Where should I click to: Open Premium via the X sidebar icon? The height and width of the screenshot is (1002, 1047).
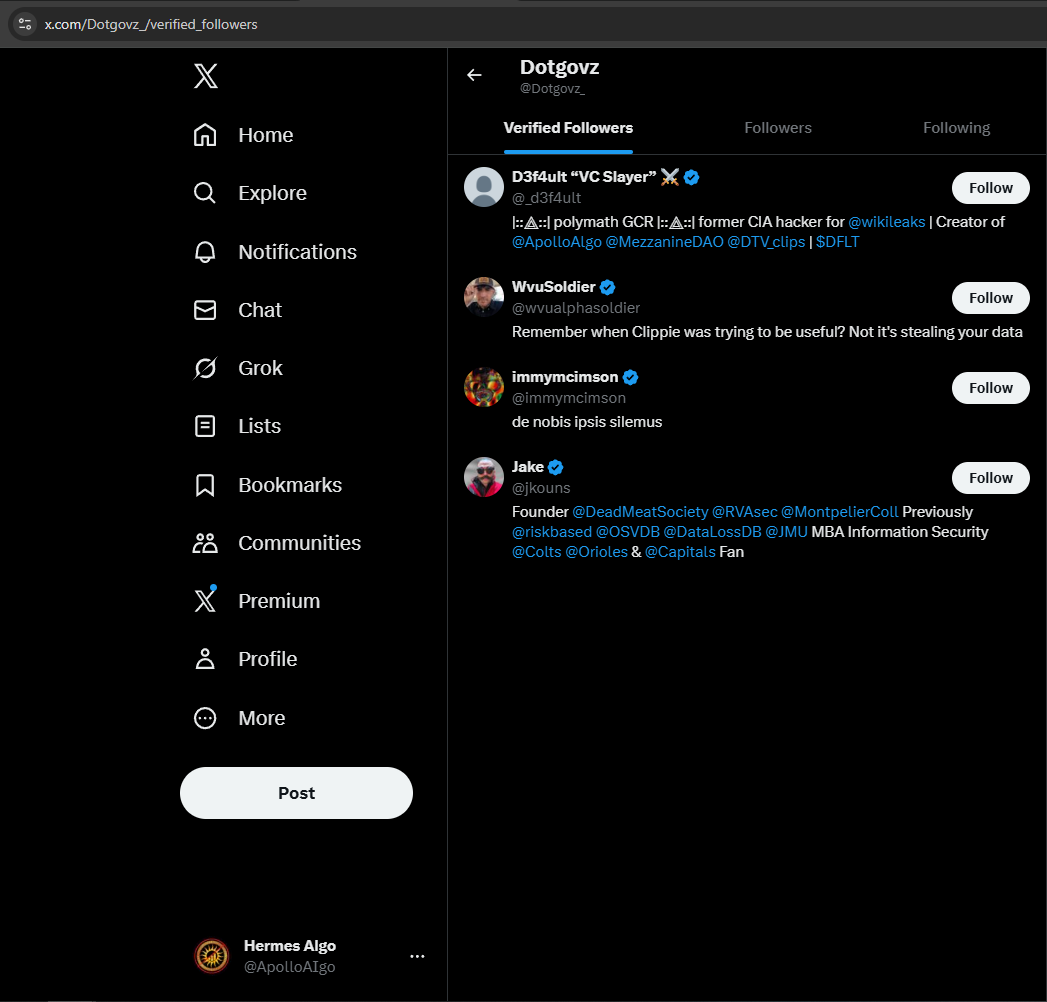pos(204,600)
